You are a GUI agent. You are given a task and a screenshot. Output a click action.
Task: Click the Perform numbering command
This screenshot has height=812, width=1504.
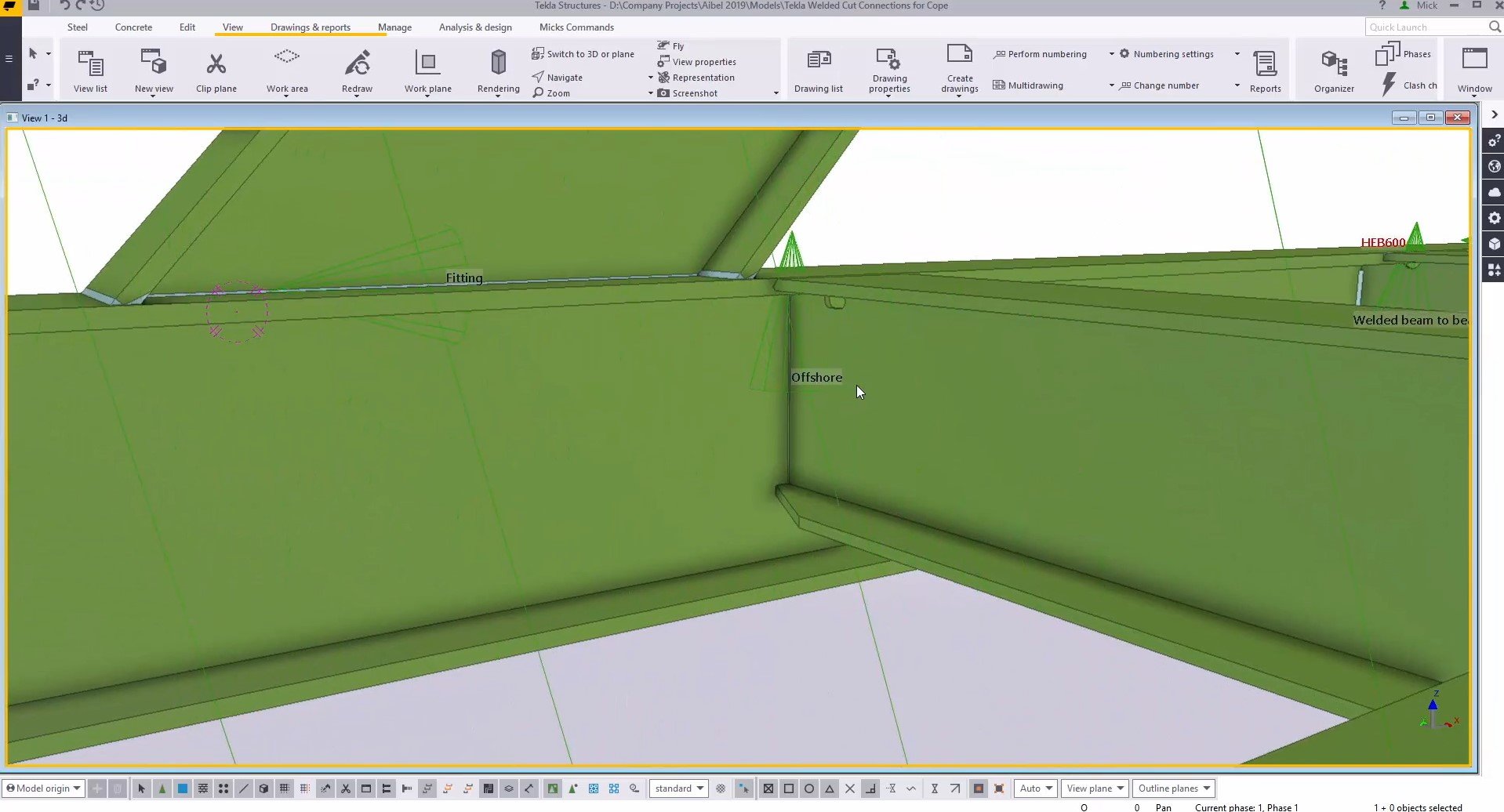1041,53
